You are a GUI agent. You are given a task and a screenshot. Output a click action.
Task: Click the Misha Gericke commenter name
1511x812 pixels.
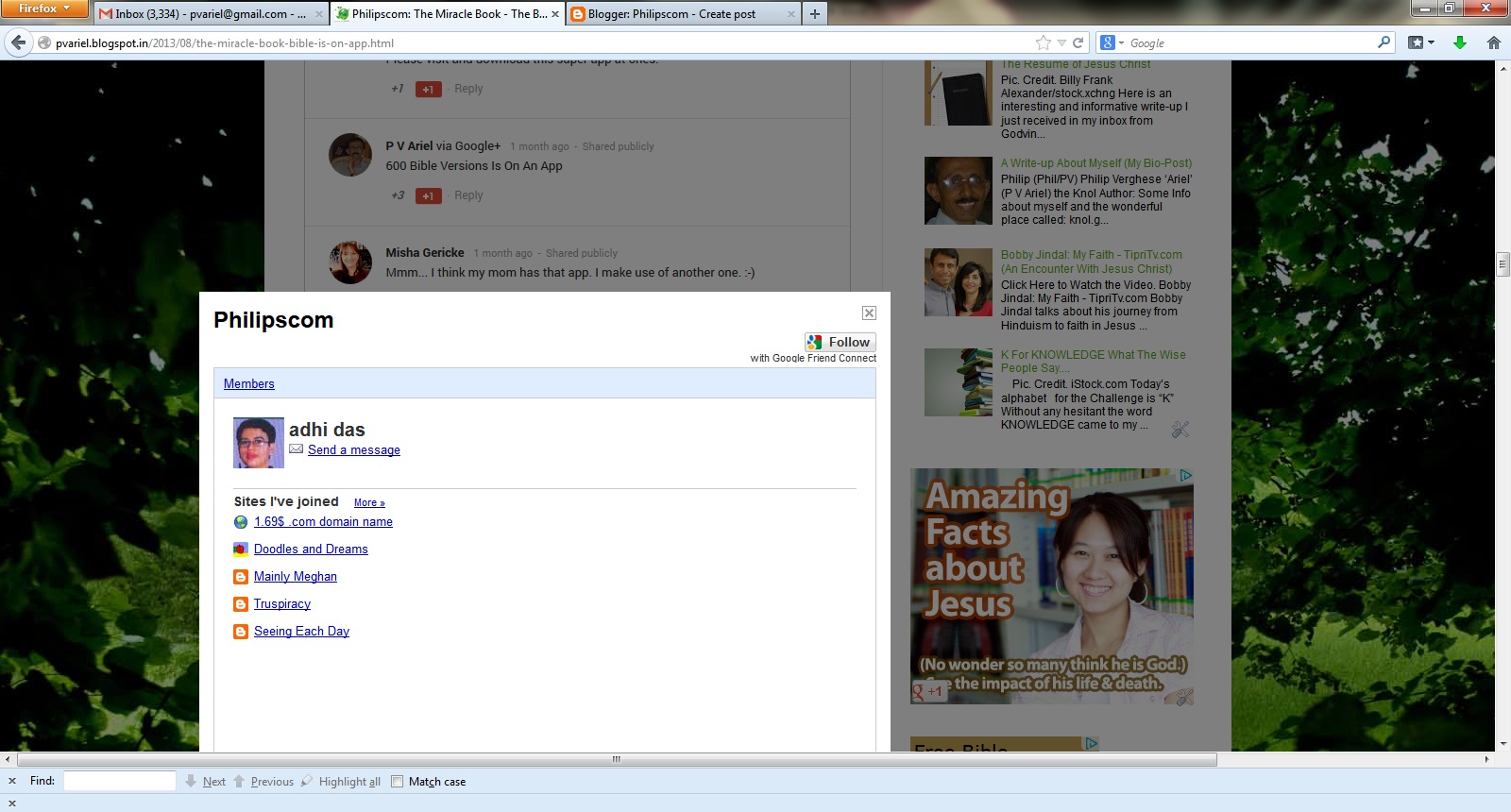click(x=425, y=253)
